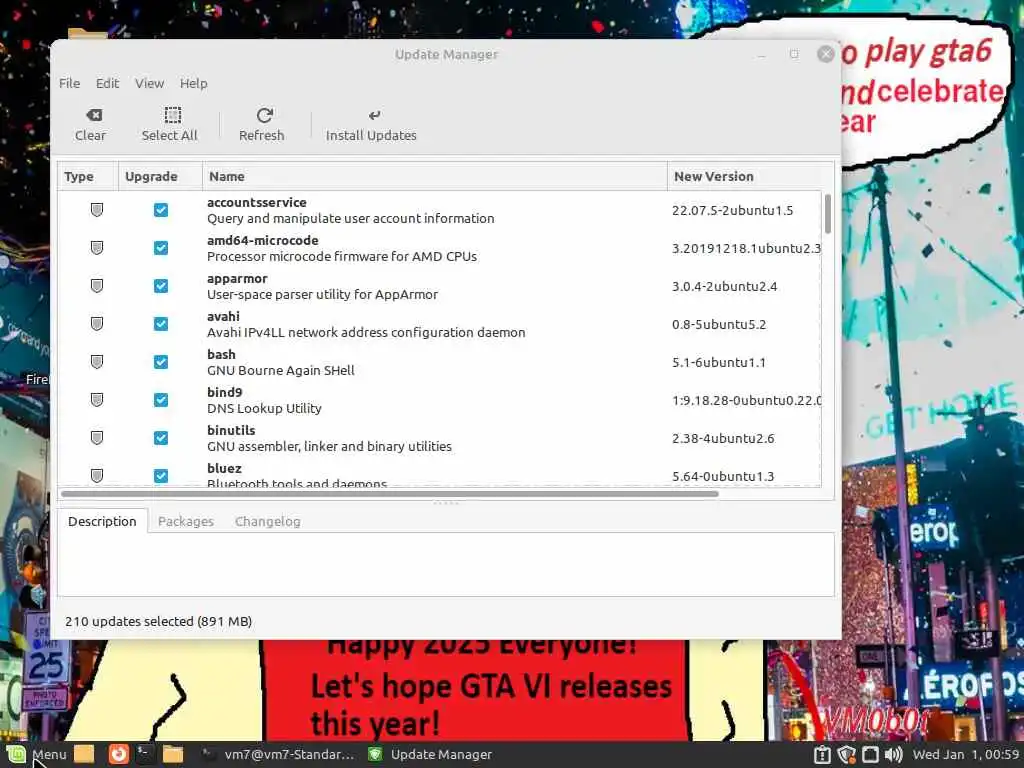Click the Clear toolbar icon
The height and width of the screenshot is (768, 1024).
(93, 115)
